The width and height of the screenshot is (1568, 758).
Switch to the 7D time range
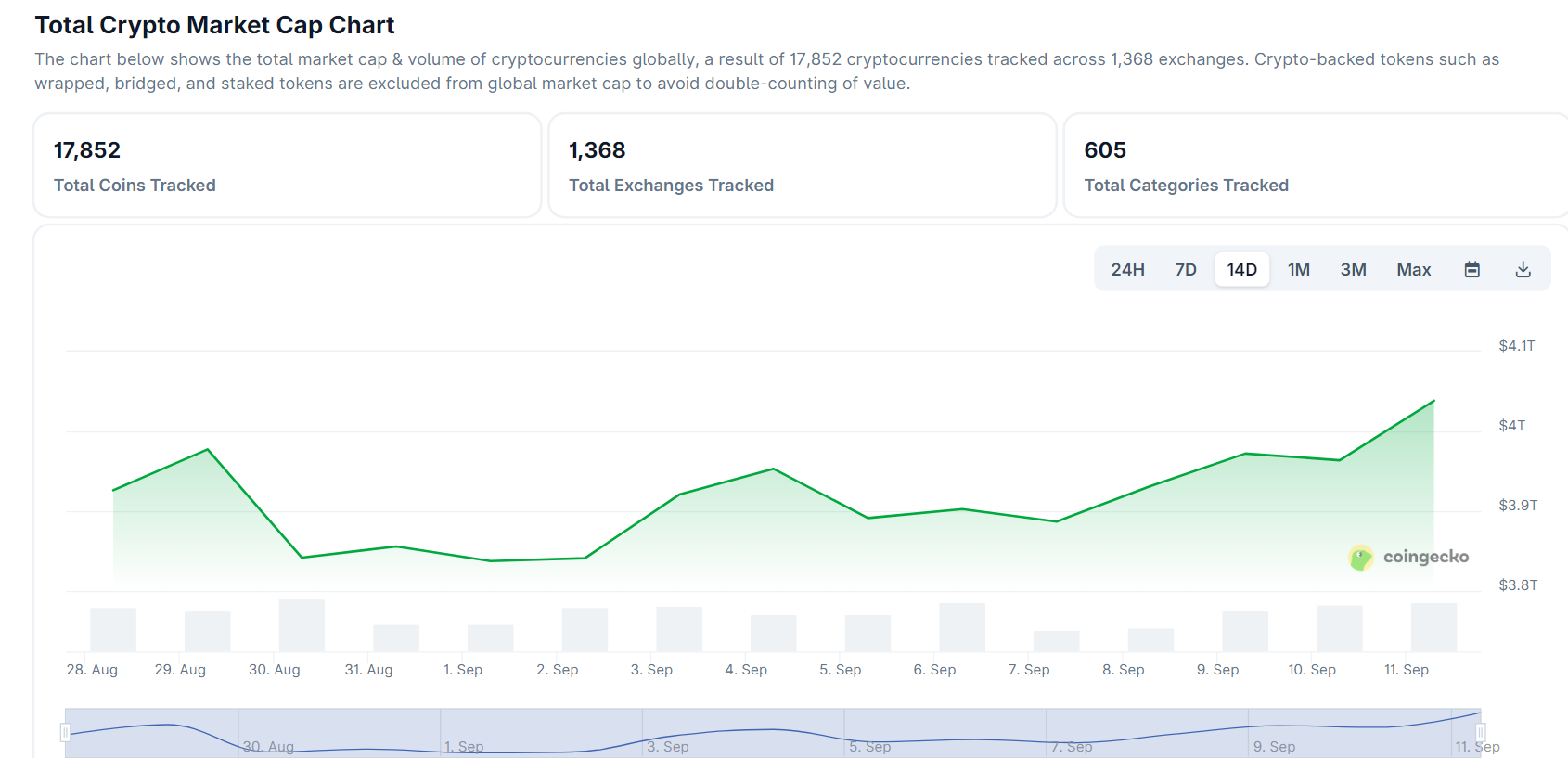(x=1185, y=270)
